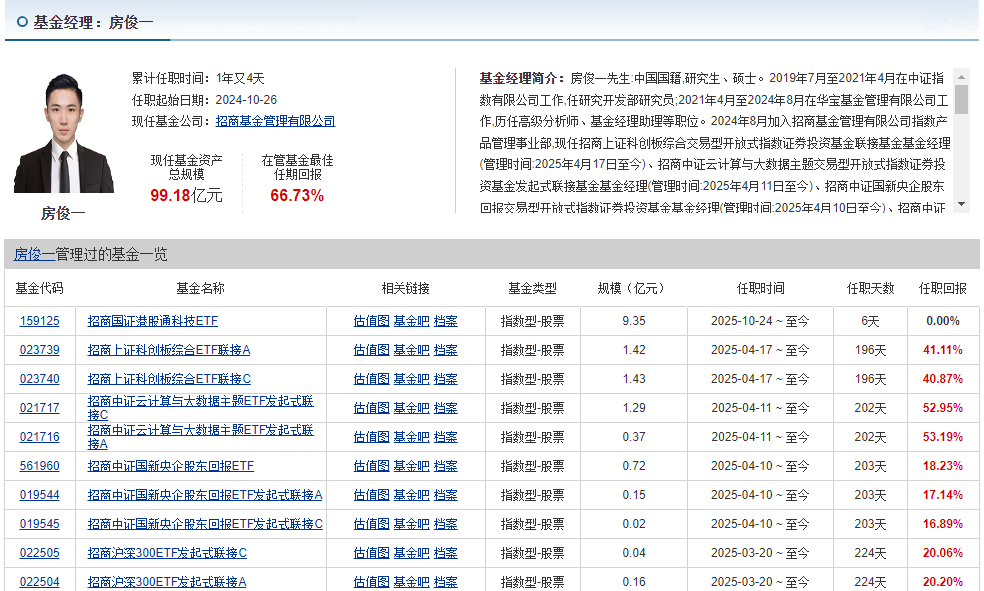
Task: Open 招商上证科创板综合ETF联接C link
Action: click(169, 379)
